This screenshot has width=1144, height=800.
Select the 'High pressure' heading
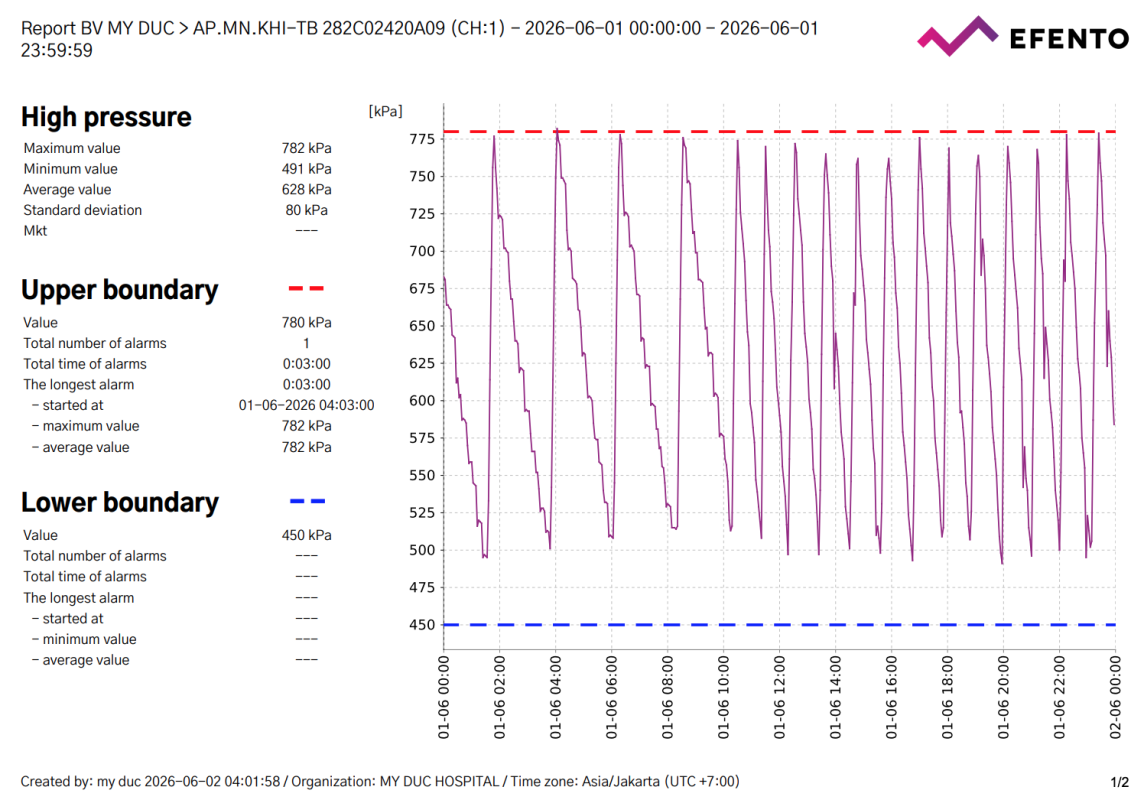107,117
